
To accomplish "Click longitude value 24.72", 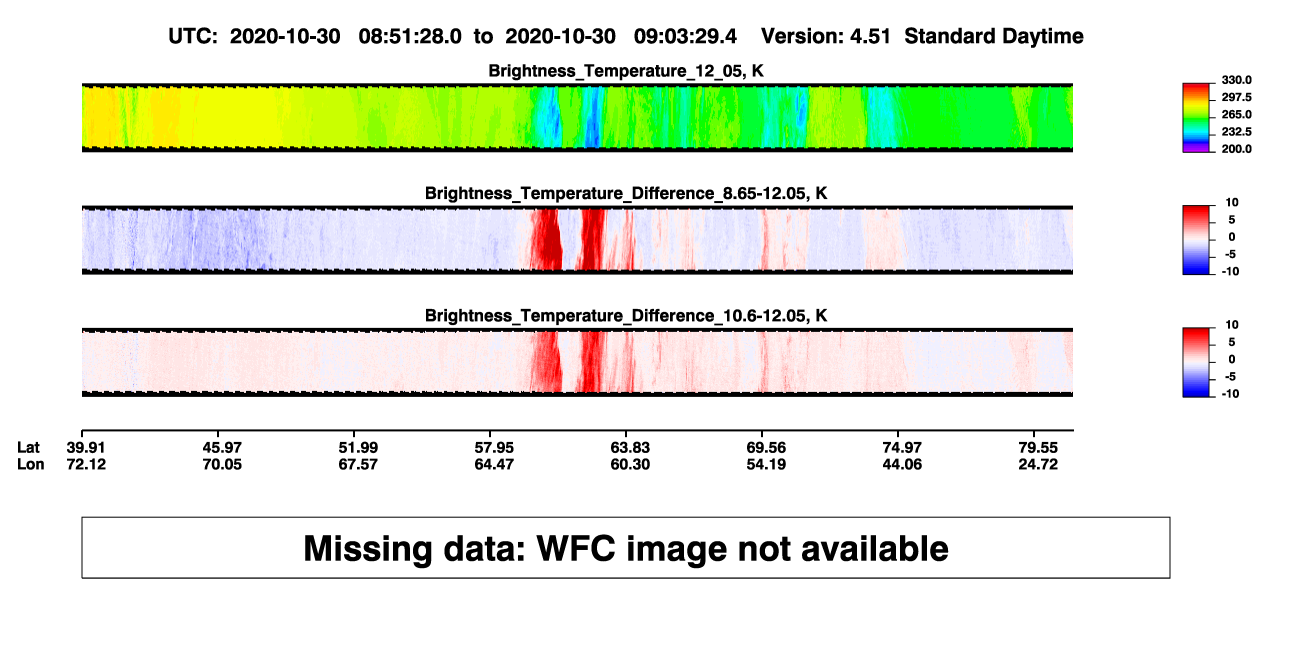I will click(1038, 464).
